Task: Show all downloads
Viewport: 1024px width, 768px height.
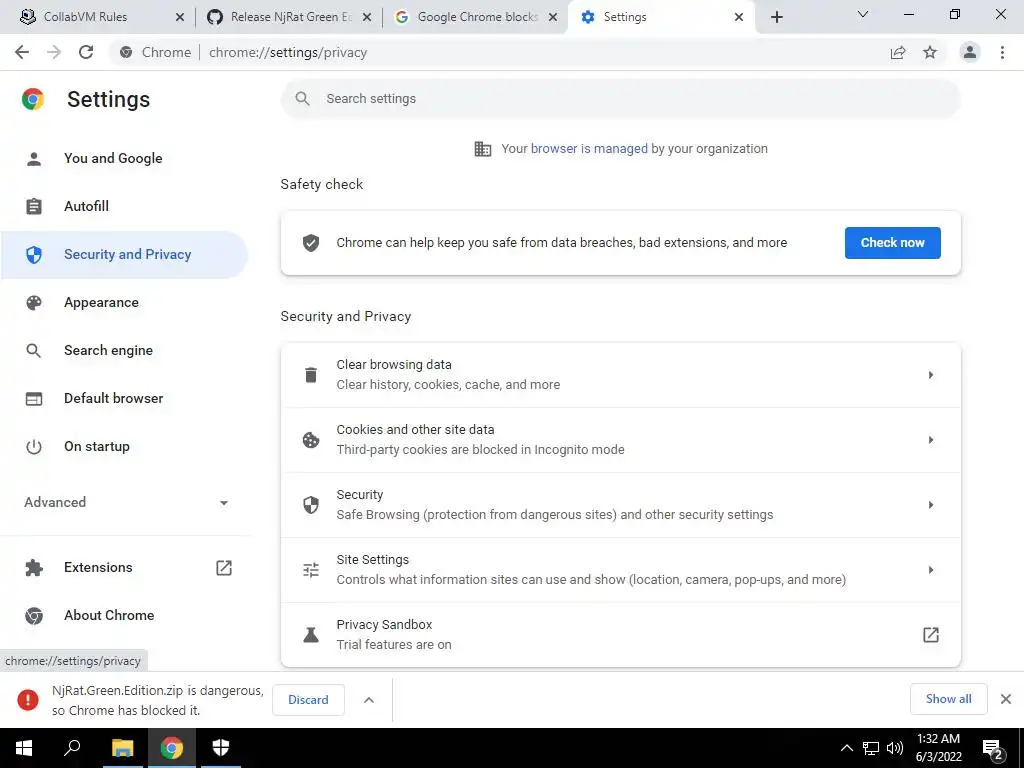Action: [x=948, y=699]
